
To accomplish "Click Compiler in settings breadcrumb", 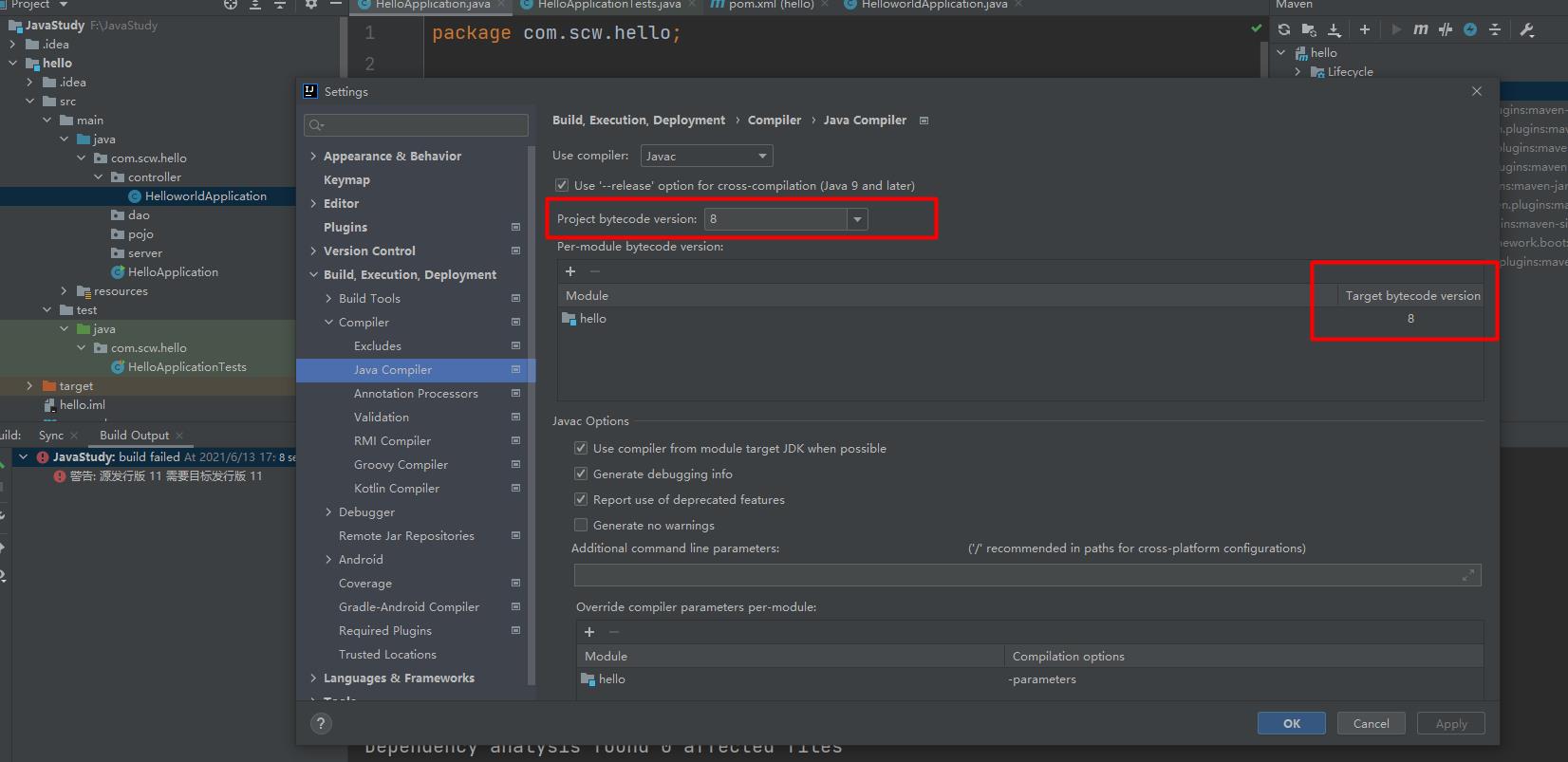I will pyautogui.click(x=775, y=121).
